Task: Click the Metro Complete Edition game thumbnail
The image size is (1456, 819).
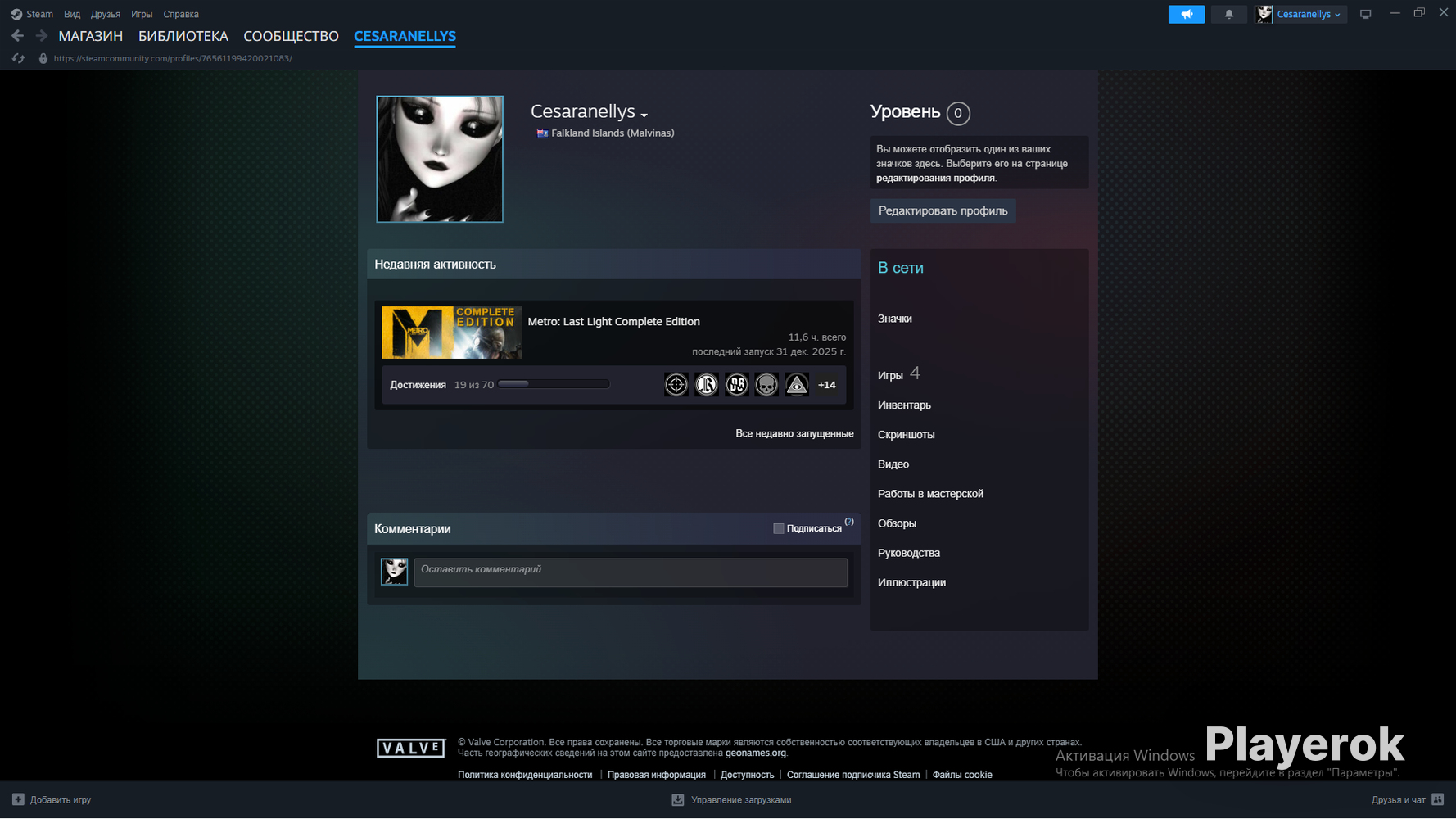Action: pos(452,333)
